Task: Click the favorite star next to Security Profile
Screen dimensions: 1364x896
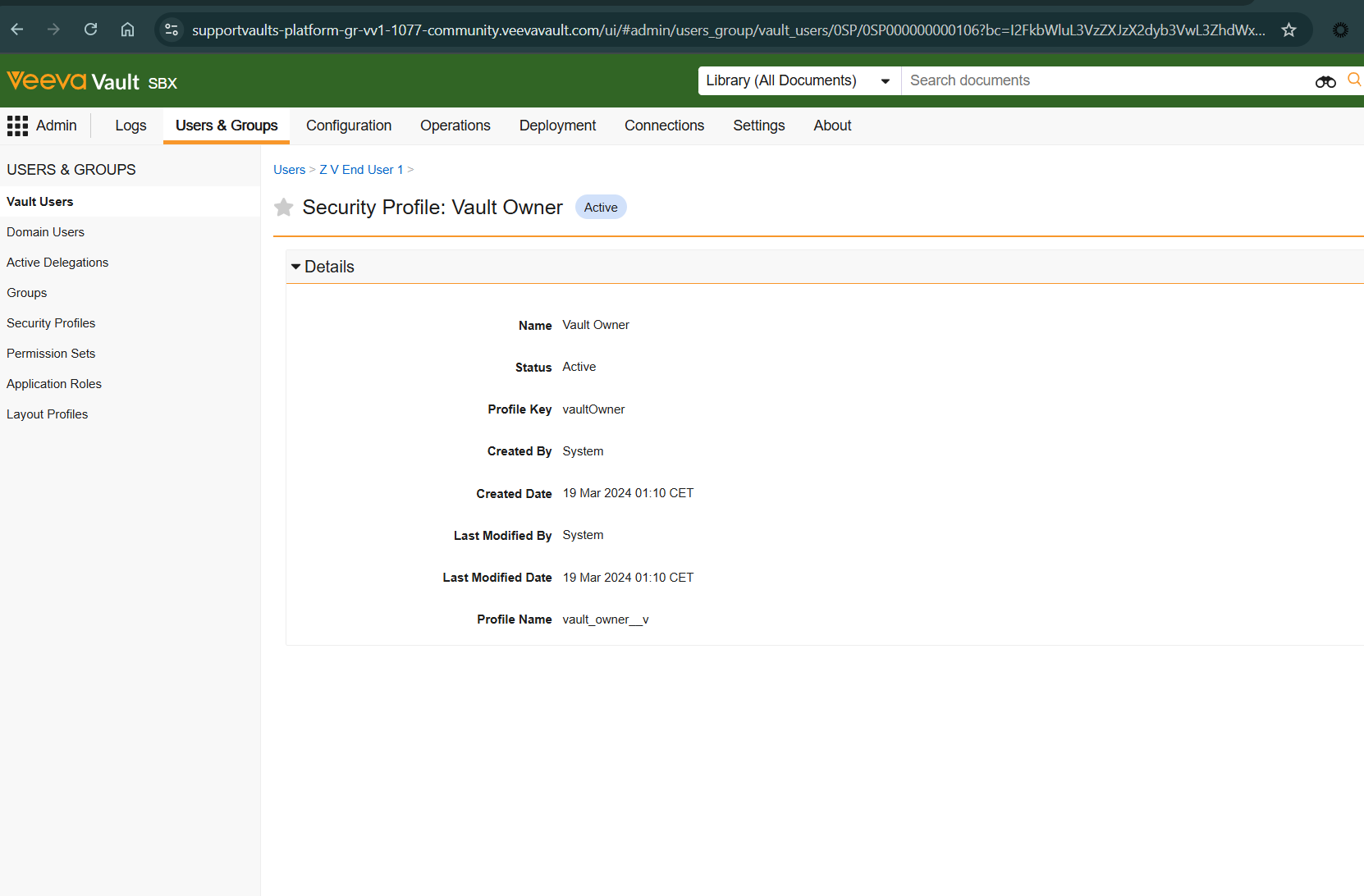Action: tap(283, 208)
